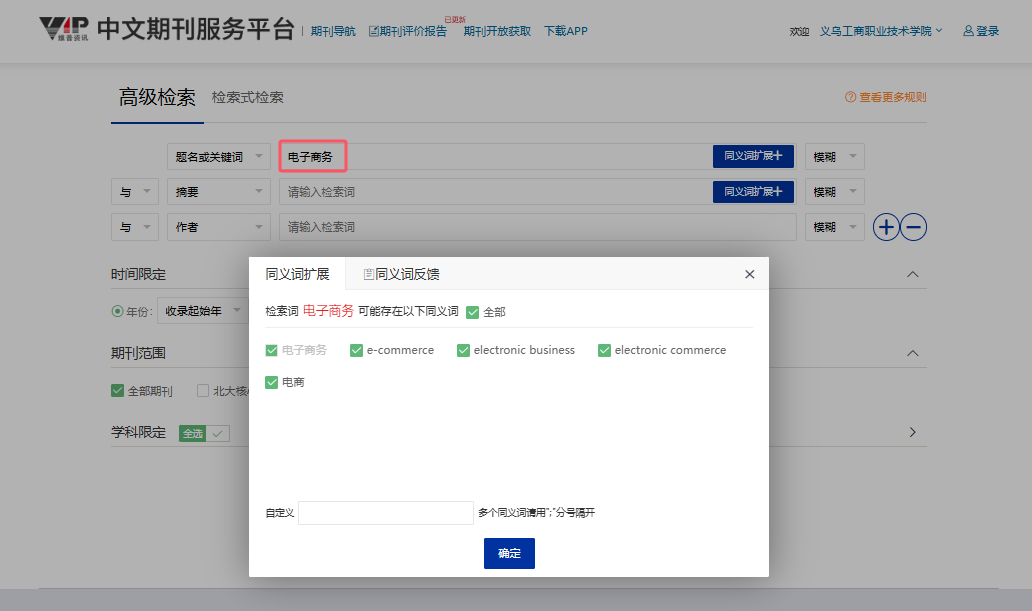Open the 与 operator dropdown beside 摘要
The width and height of the screenshot is (1032, 611).
pos(135,192)
